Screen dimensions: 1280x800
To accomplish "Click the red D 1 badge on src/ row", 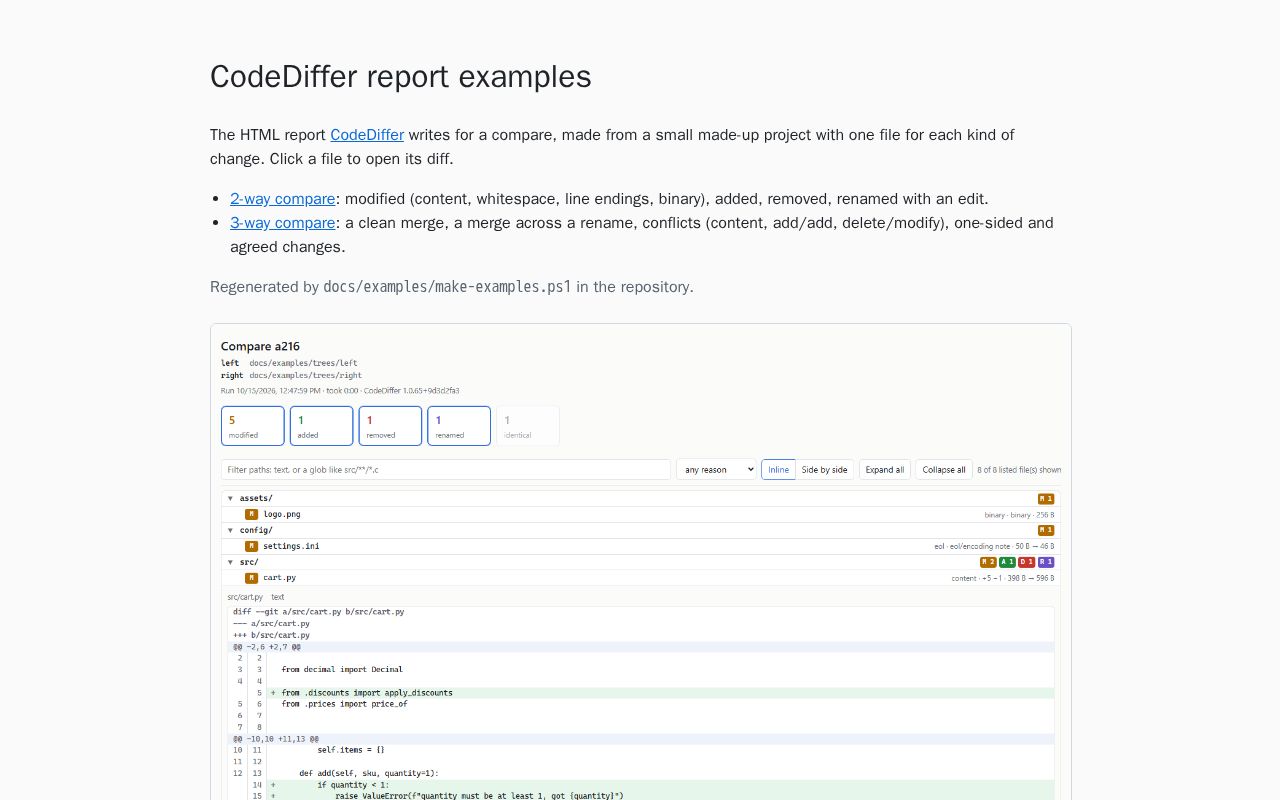I will click(x=1026, y=562).
